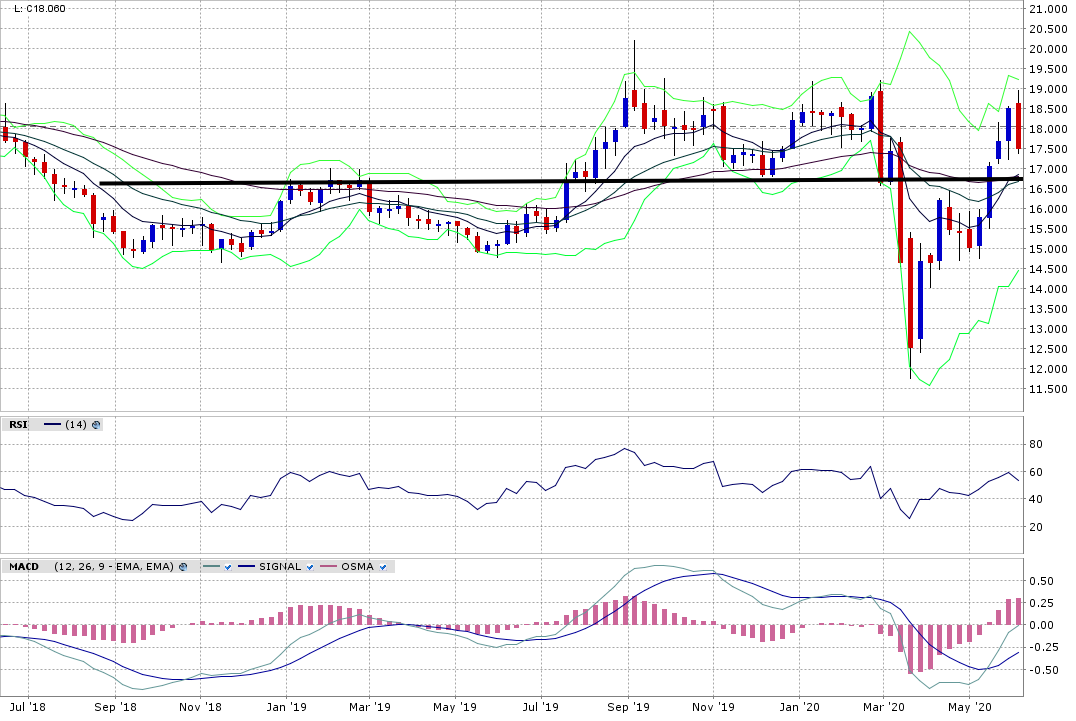Click the MACD indicator label

tap(23, 567)
